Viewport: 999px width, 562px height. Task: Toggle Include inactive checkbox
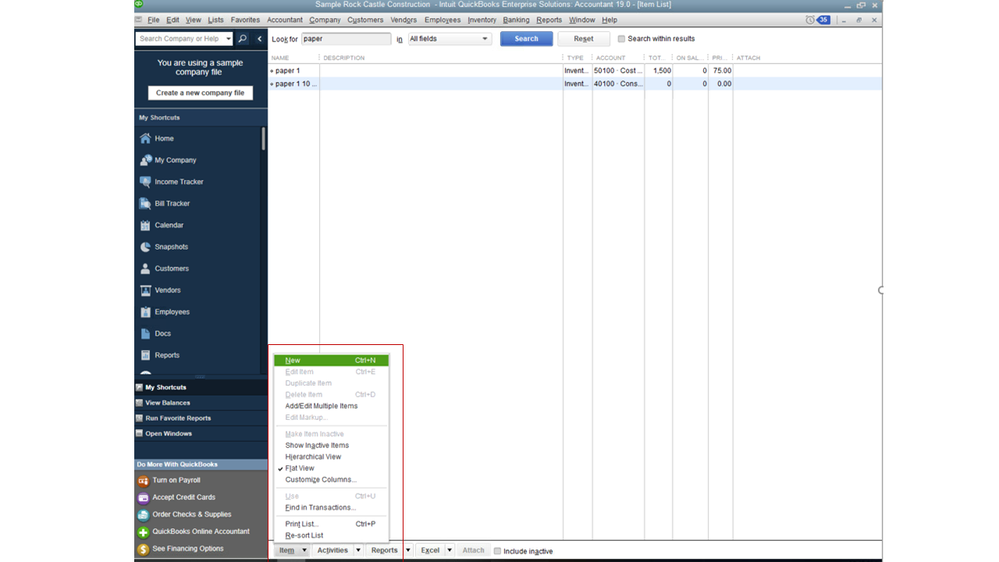498,551
